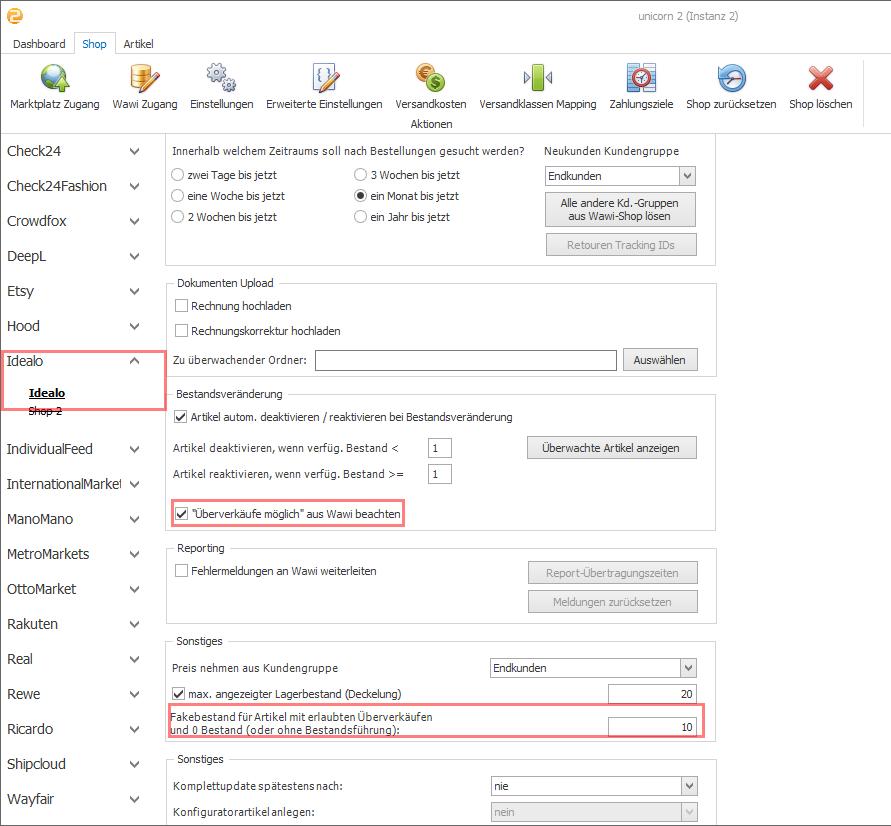This screenshot has width=891, height=826.
Task: Enable 'Rechnung hochladen' checkbox
Action: (x=181, y=306)
